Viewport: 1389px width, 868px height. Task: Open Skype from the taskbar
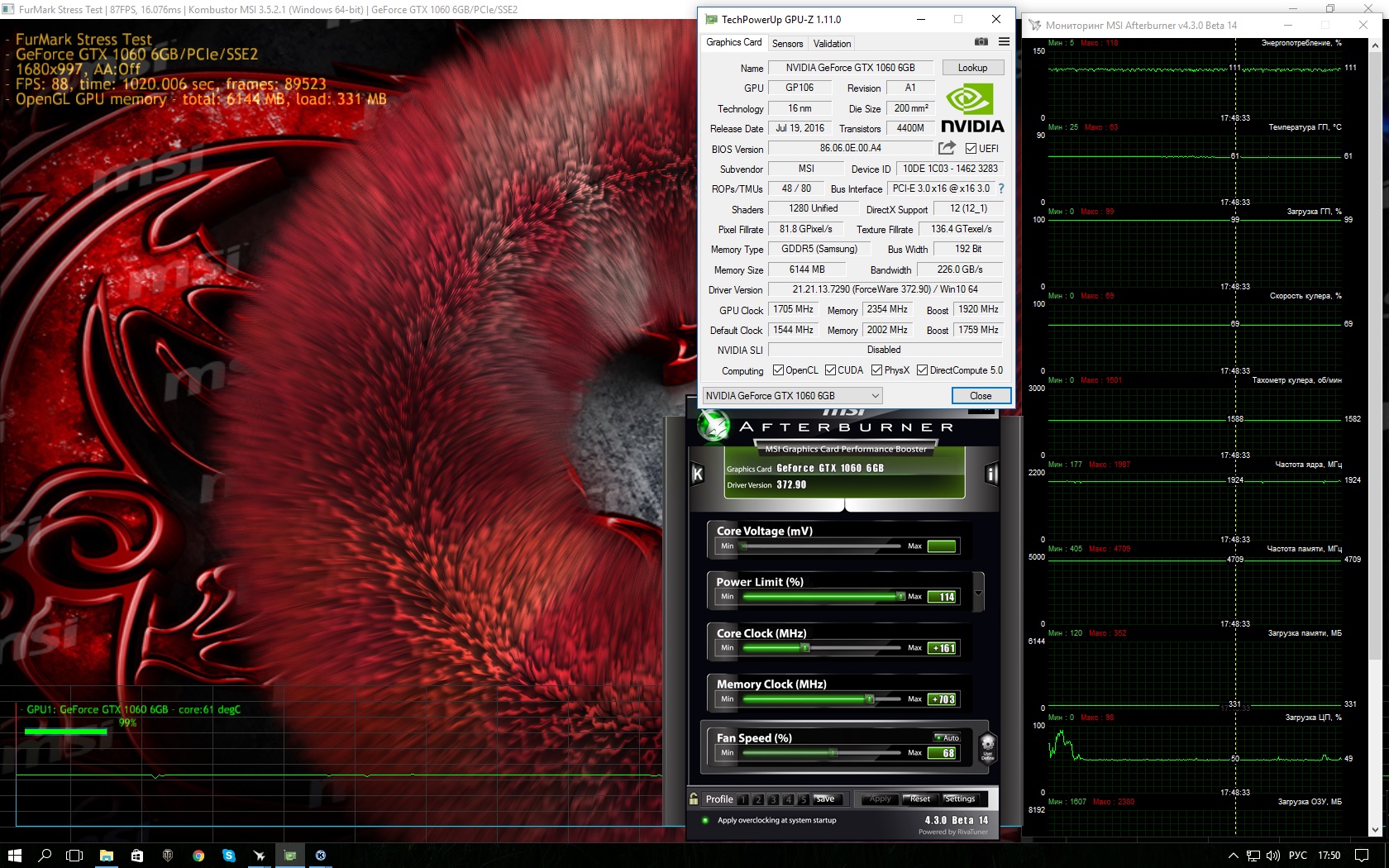[229, 856]
